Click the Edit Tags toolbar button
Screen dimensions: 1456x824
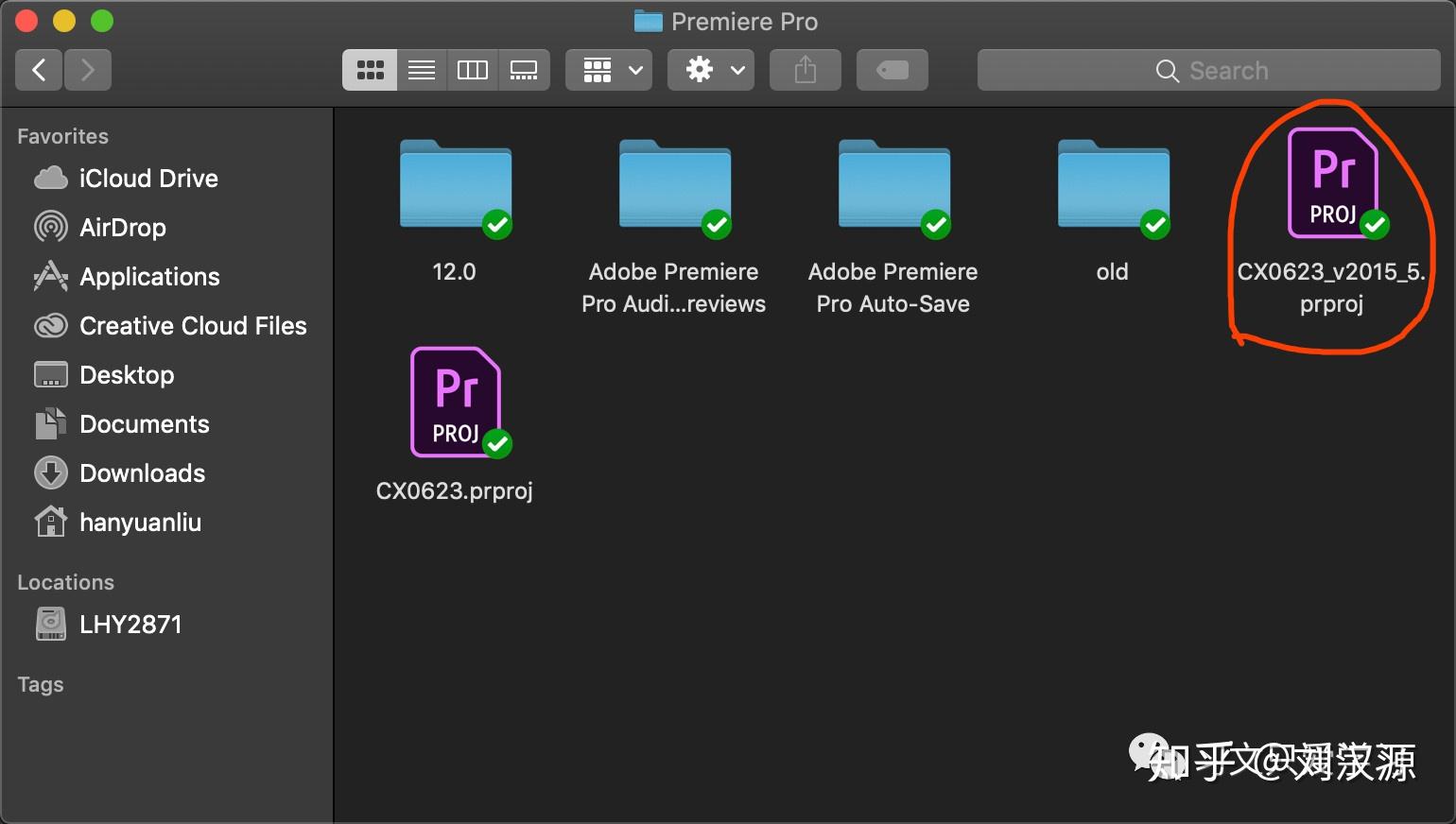coord(893,70)
